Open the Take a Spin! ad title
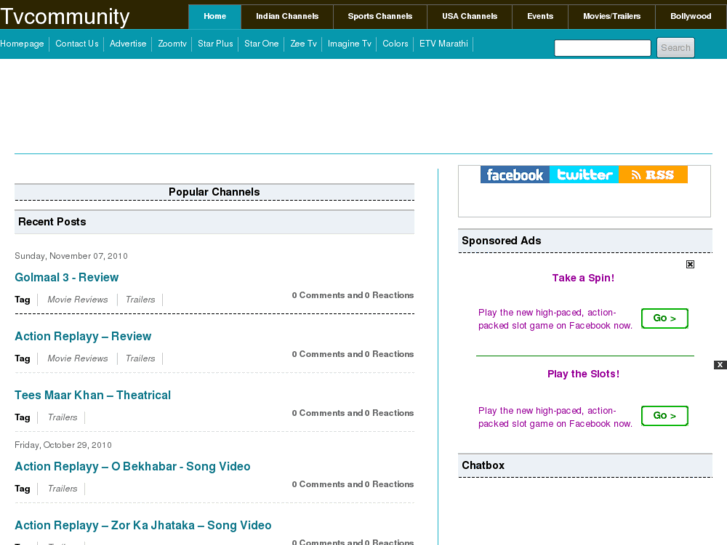Screen dimensions: 727x545 583,278
